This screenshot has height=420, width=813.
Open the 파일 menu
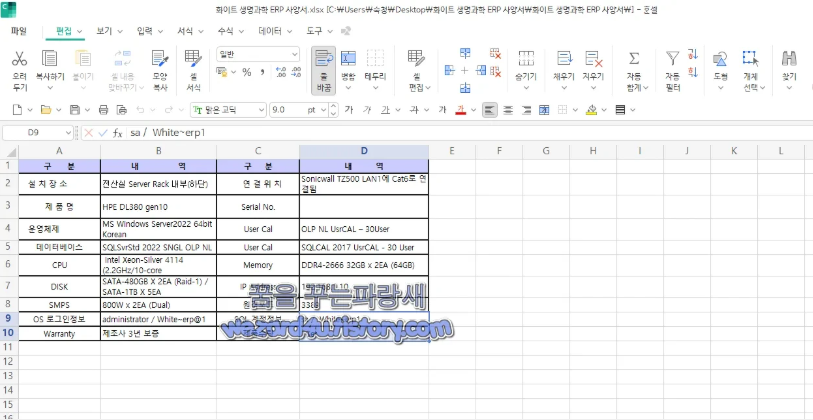tap(19, 31)
